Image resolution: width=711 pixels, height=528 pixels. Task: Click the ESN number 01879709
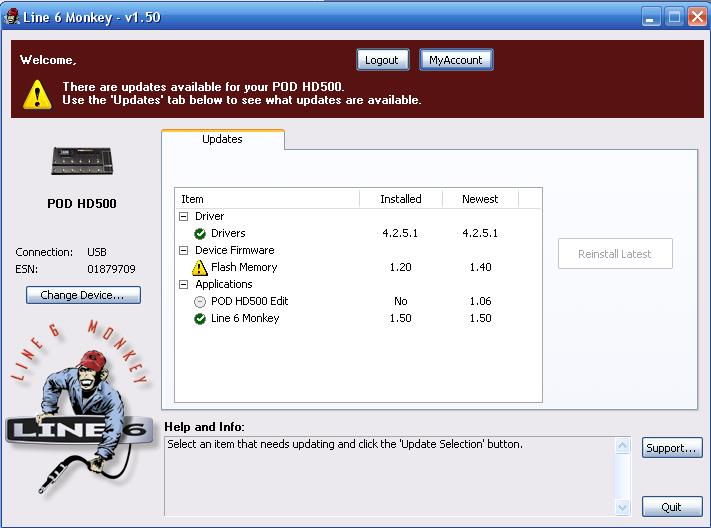tap(111, 269)
